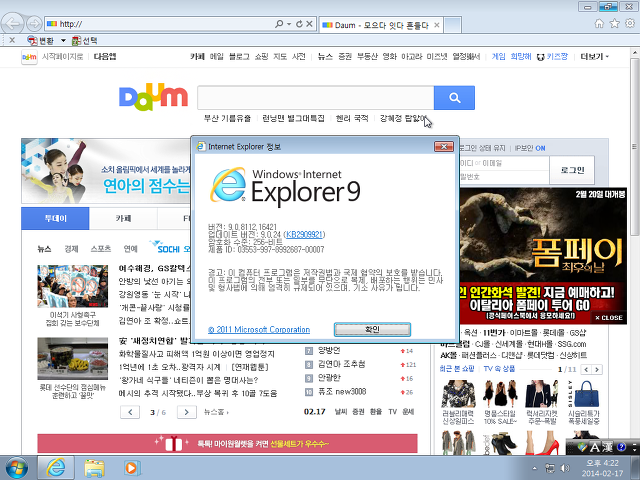
Task: Click next arrow in shopping carousel
Action: (597, 369)
